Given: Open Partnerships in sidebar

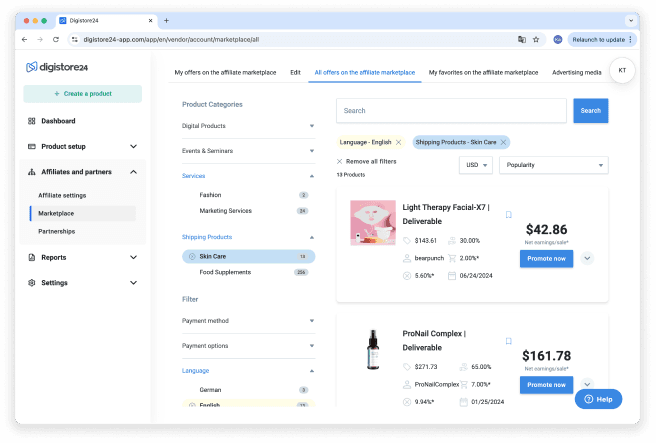Looking at the screenshot, I should point(56,231).
